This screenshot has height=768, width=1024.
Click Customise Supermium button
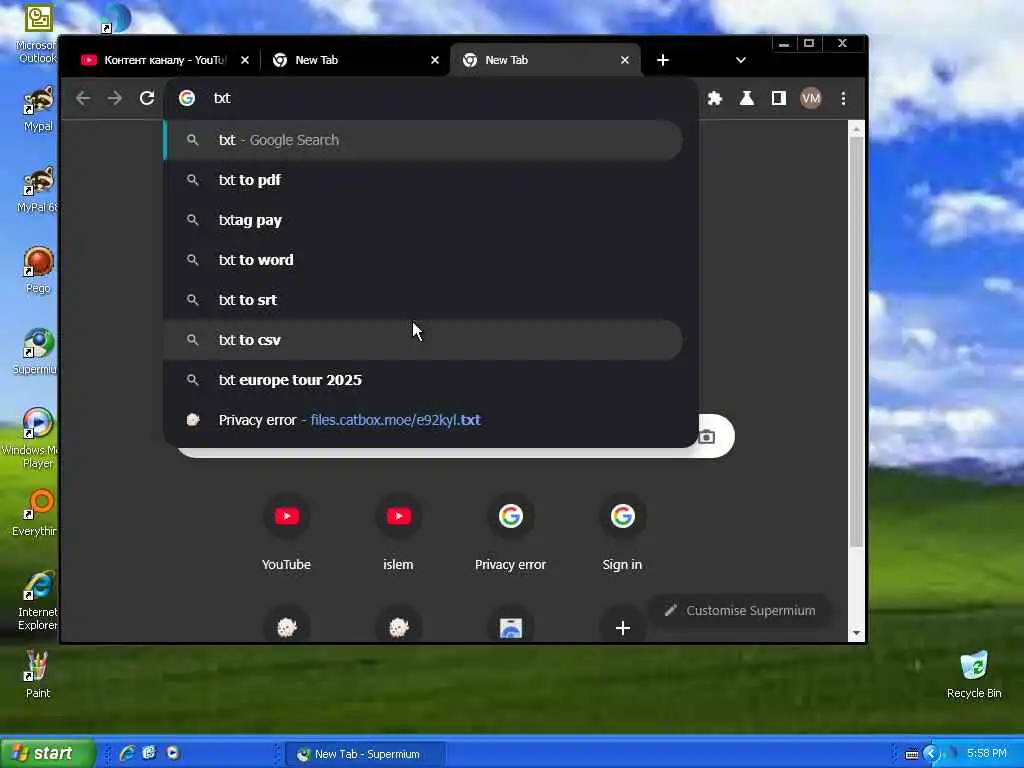pyautogui.click(x=741, y=611)
